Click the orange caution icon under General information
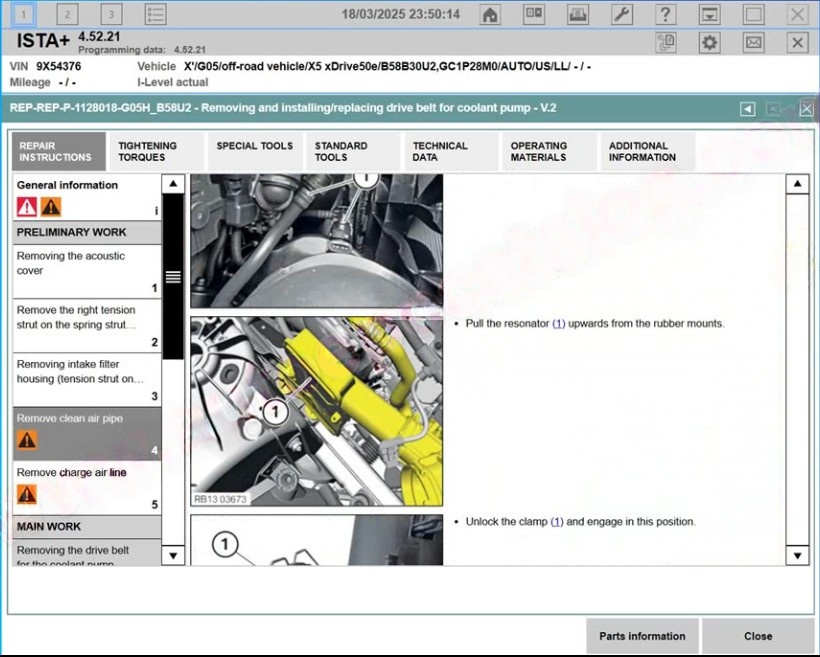 [x=51, y=207]
